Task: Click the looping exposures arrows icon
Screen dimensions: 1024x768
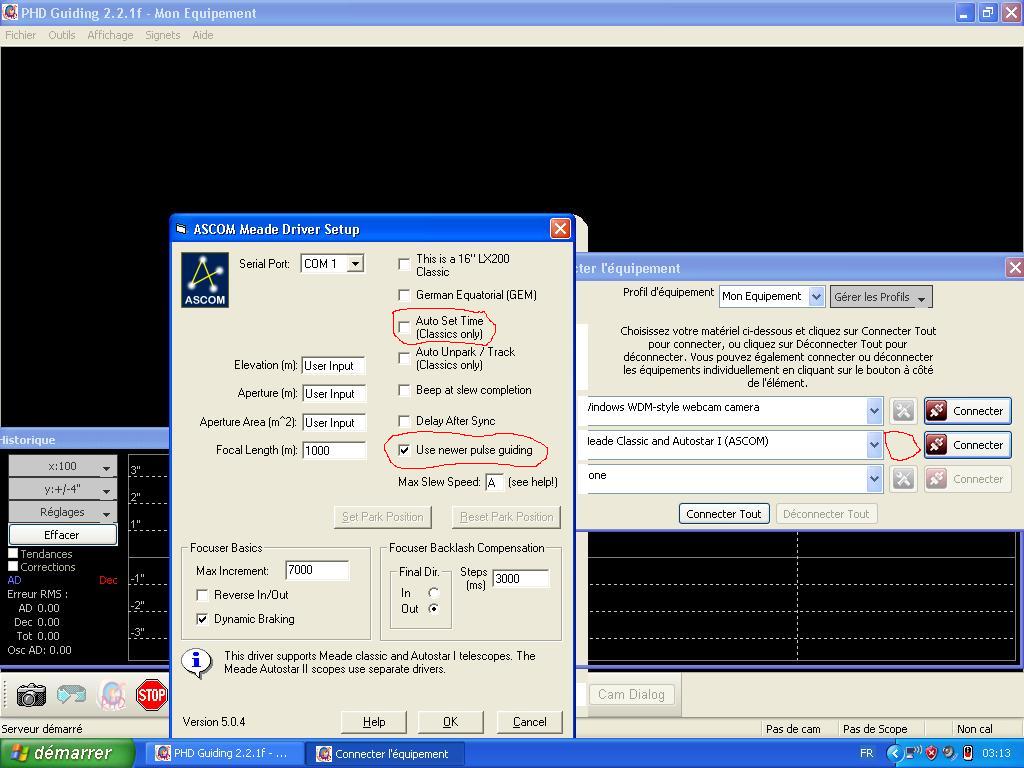Action: (x=70, y=695)
